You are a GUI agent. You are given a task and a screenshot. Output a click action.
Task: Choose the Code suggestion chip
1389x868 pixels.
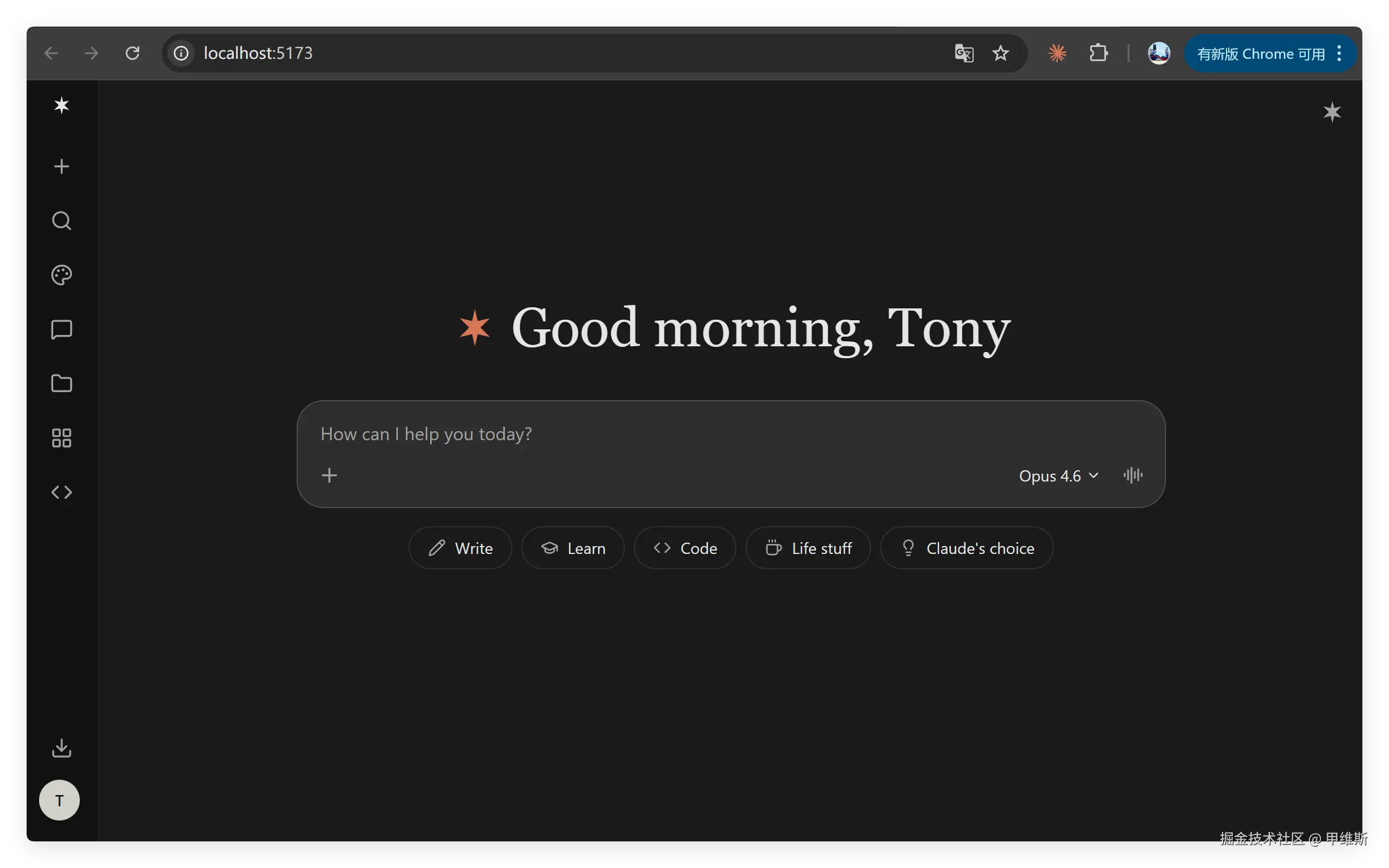(684, 548)
